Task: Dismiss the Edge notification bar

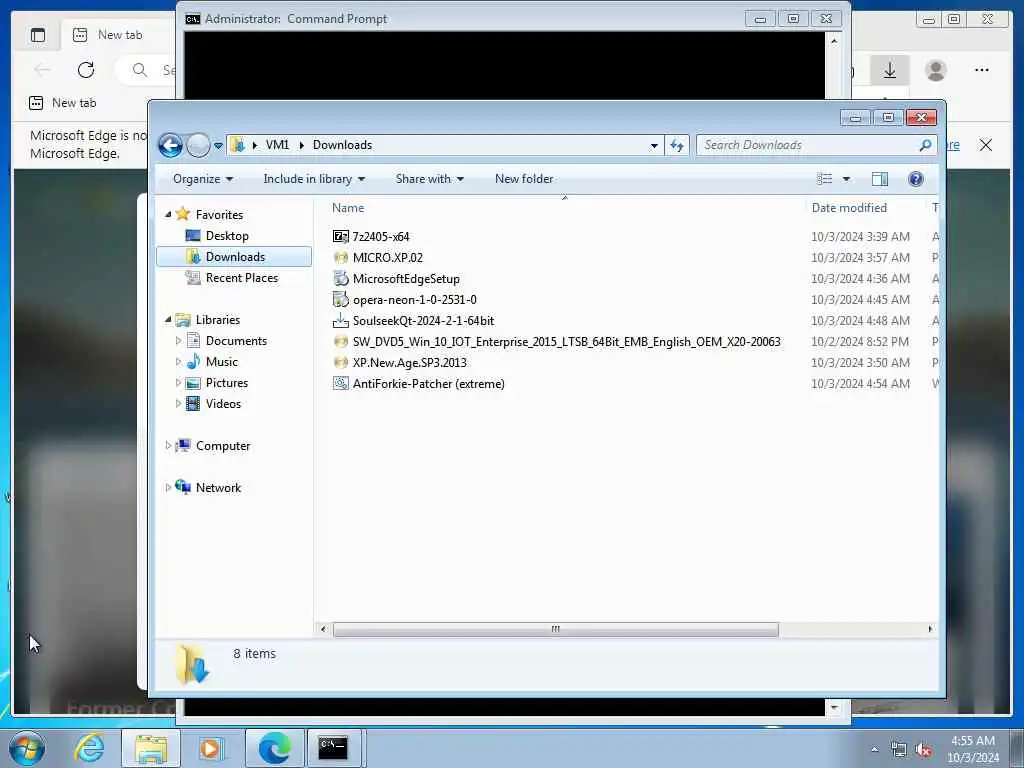Action: [x=985, y=145]
